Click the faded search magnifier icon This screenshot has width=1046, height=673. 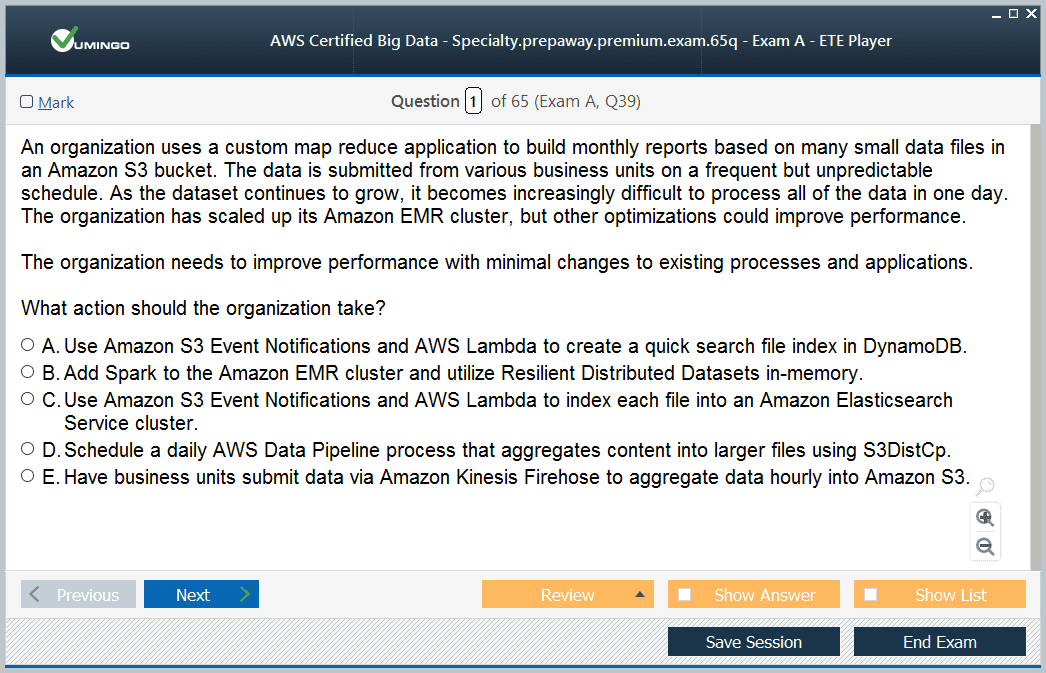click(x=985, y=487)
